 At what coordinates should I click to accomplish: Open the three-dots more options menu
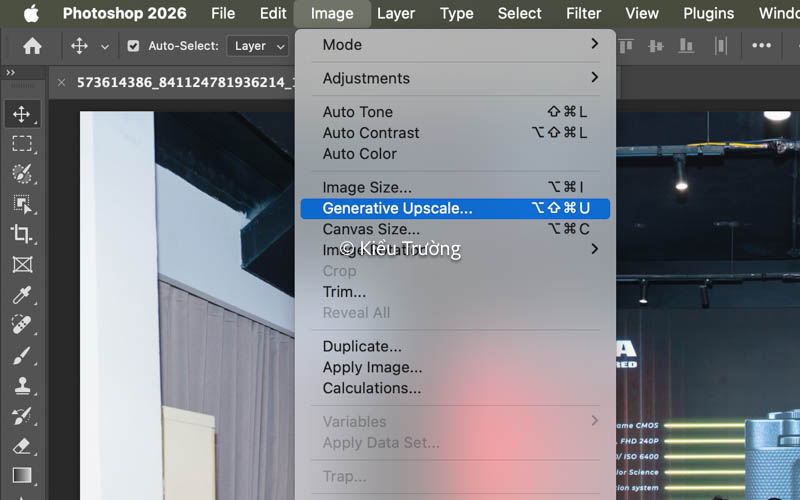coord(761,45)
